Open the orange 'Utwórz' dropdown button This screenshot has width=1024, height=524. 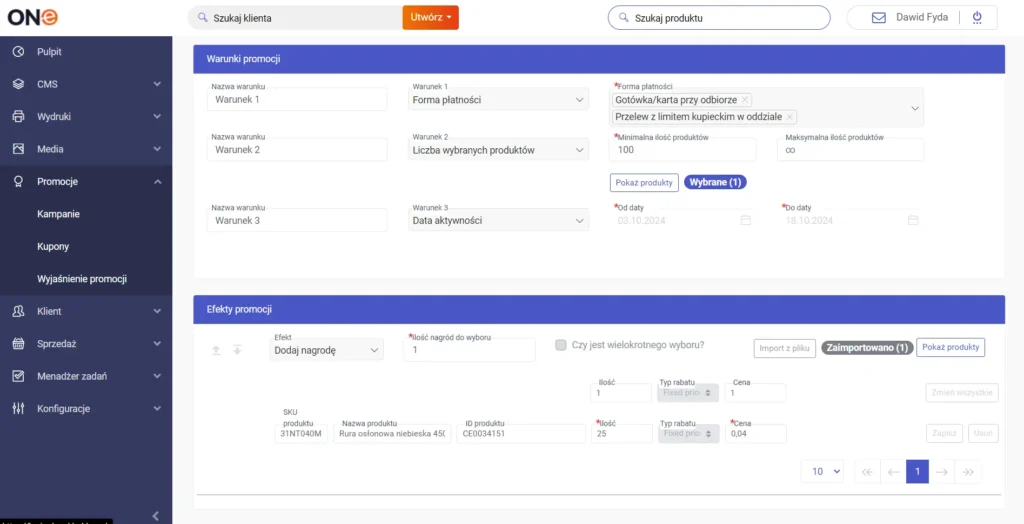(431, 17)
